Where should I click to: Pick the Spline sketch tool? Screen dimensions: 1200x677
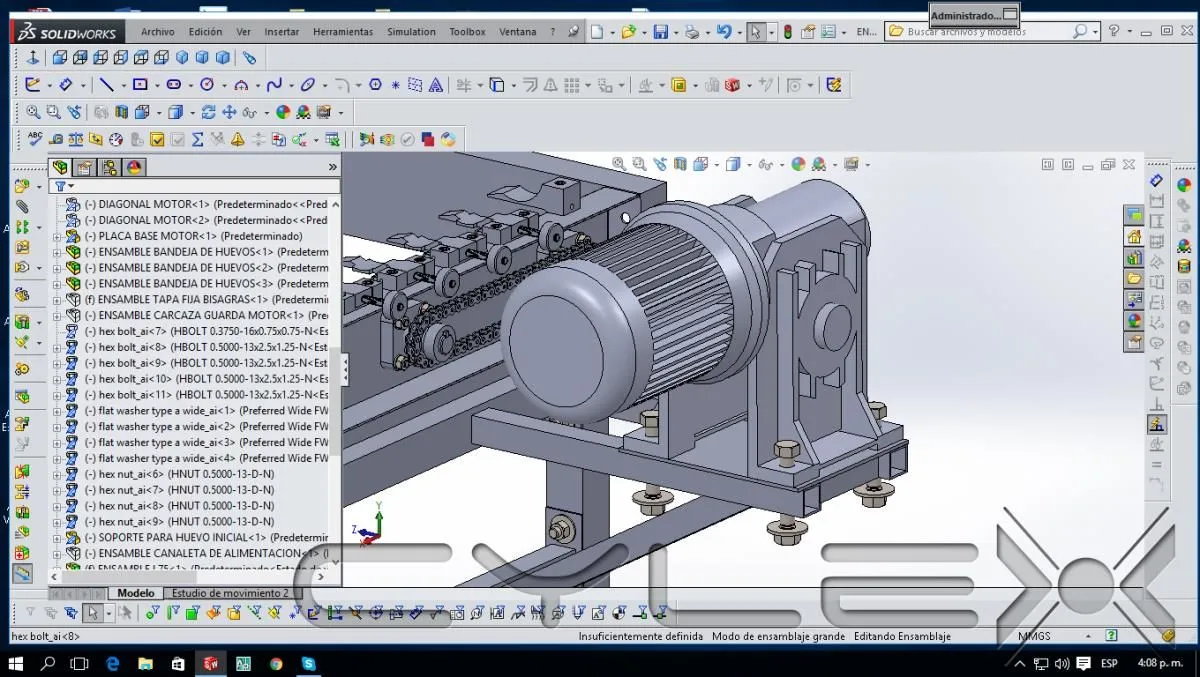tap(274, 85)
